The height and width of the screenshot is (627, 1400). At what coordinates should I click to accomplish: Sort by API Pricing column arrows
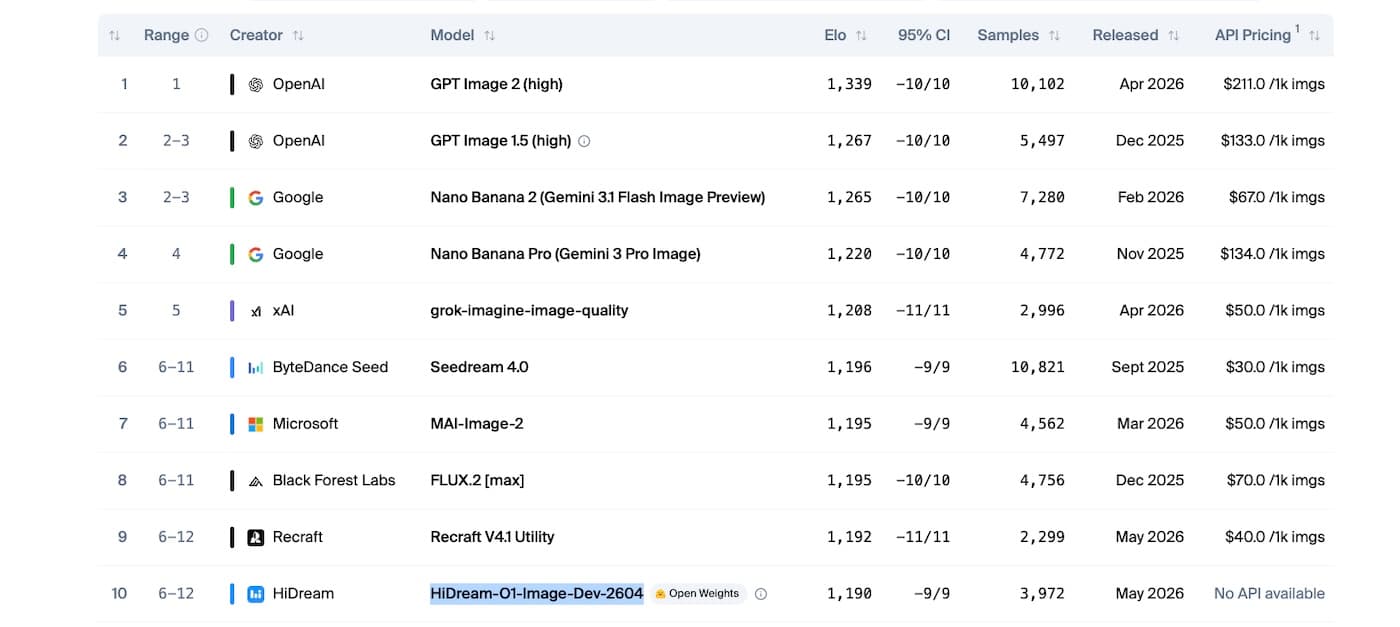pyautogui.click(x=1314, y=35)
